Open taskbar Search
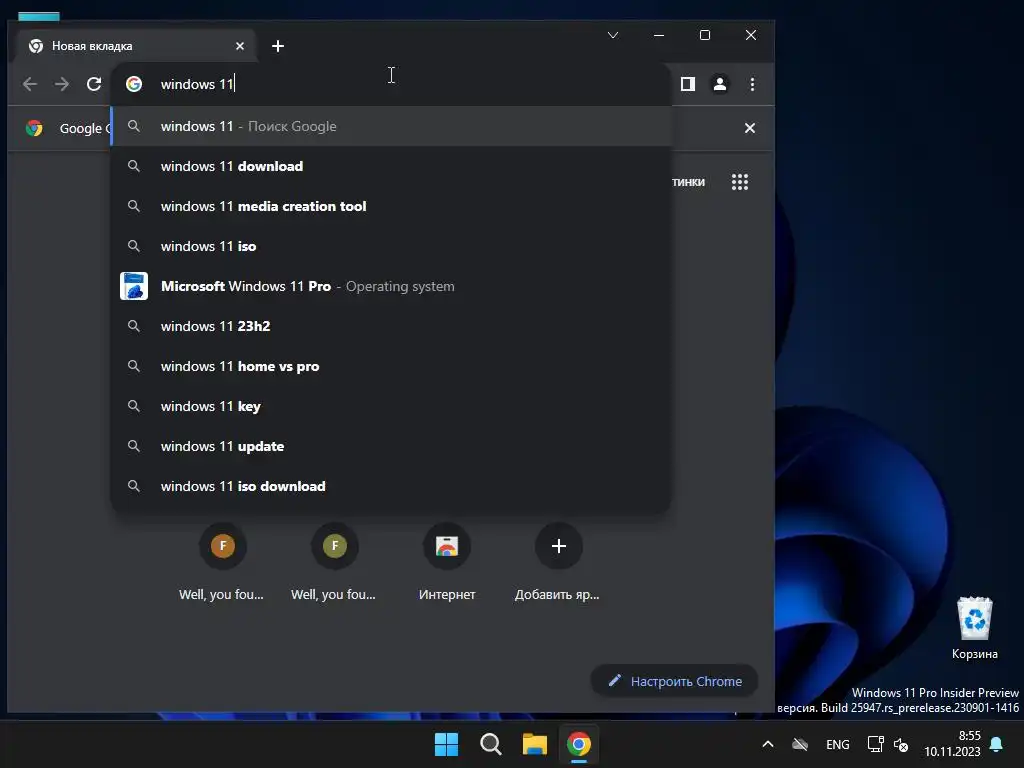Viewport: 1024px width, 768px height. pyautogui.click(x=490, y=744)
